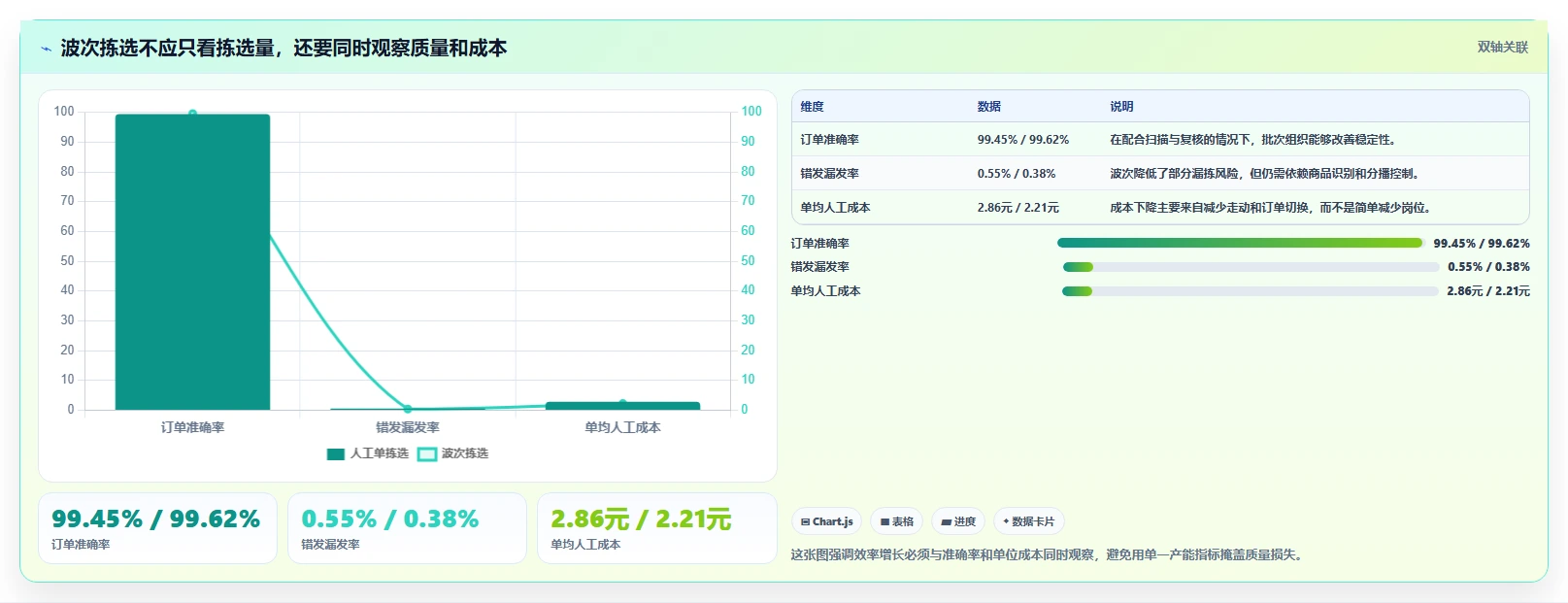Click the 单均人工成本 x-axis label
Viewport: 1568px width, 603px height.
tap(622, 427)
